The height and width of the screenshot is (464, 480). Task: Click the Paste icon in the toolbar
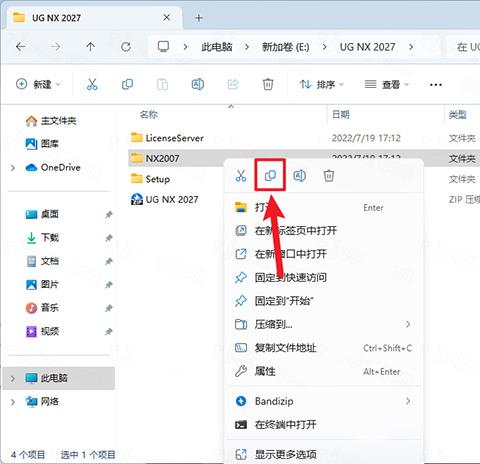point(162,84)
